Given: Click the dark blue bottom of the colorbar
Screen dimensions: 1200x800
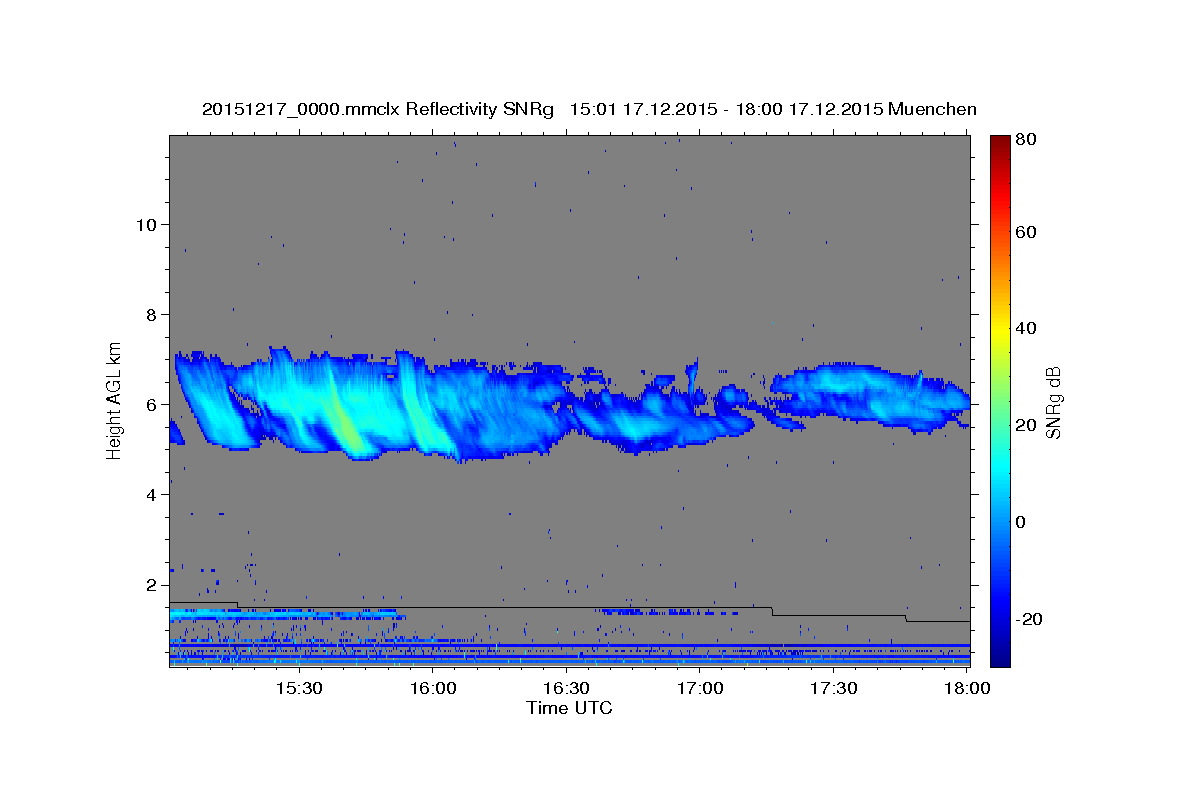Looking at the screenshot, I should point(1000,655).
